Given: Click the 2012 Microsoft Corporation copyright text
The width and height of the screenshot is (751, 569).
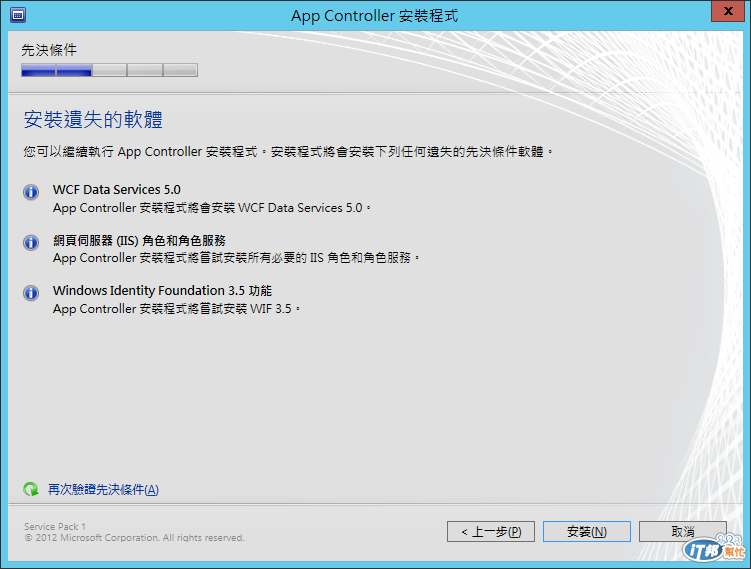Looking at the screenshot, I should (x=134, y=538).
